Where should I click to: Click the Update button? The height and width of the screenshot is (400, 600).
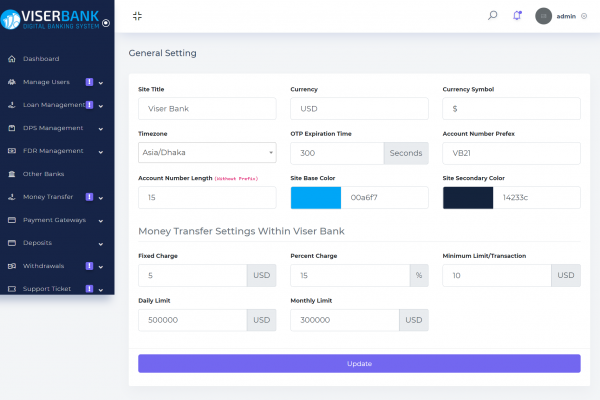(359, 363)
